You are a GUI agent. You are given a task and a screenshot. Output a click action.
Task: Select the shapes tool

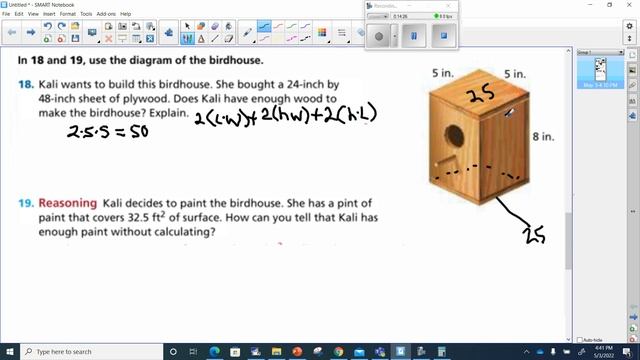201,26
